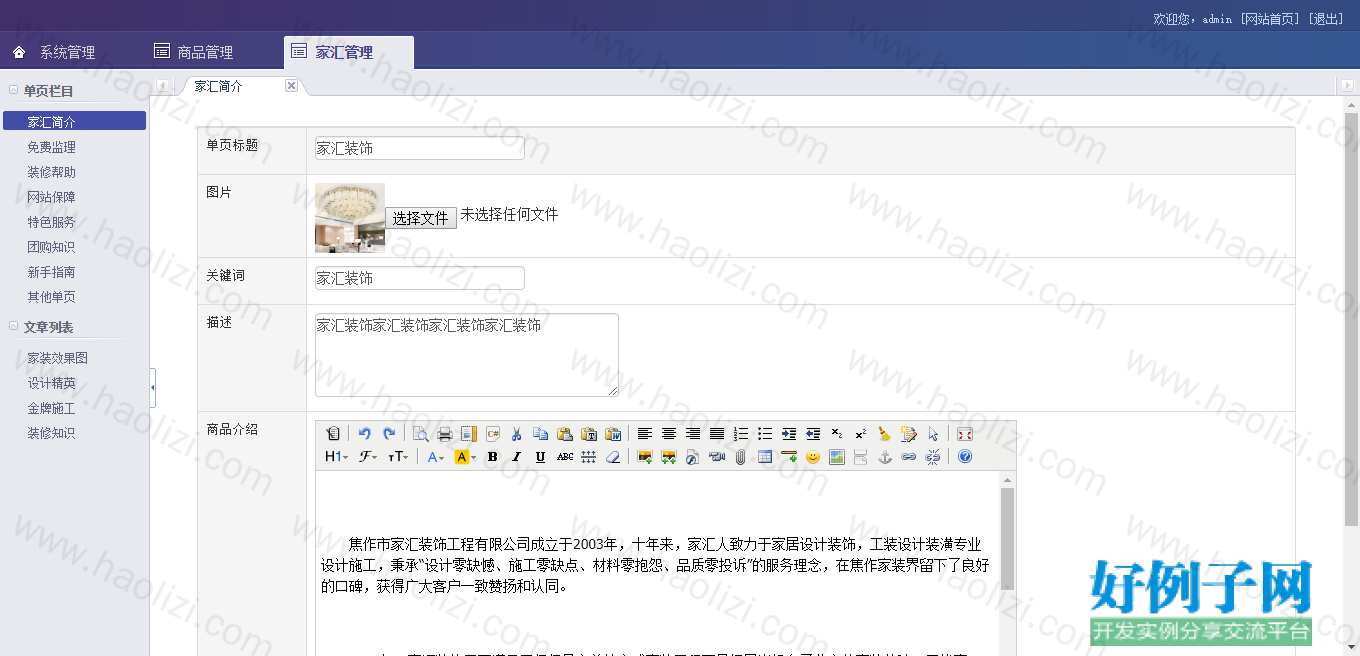Image resolution: width=1360 pixels, height=656 pixels.
Task: Click the Cut scissors icon
Action: (517, 434)
